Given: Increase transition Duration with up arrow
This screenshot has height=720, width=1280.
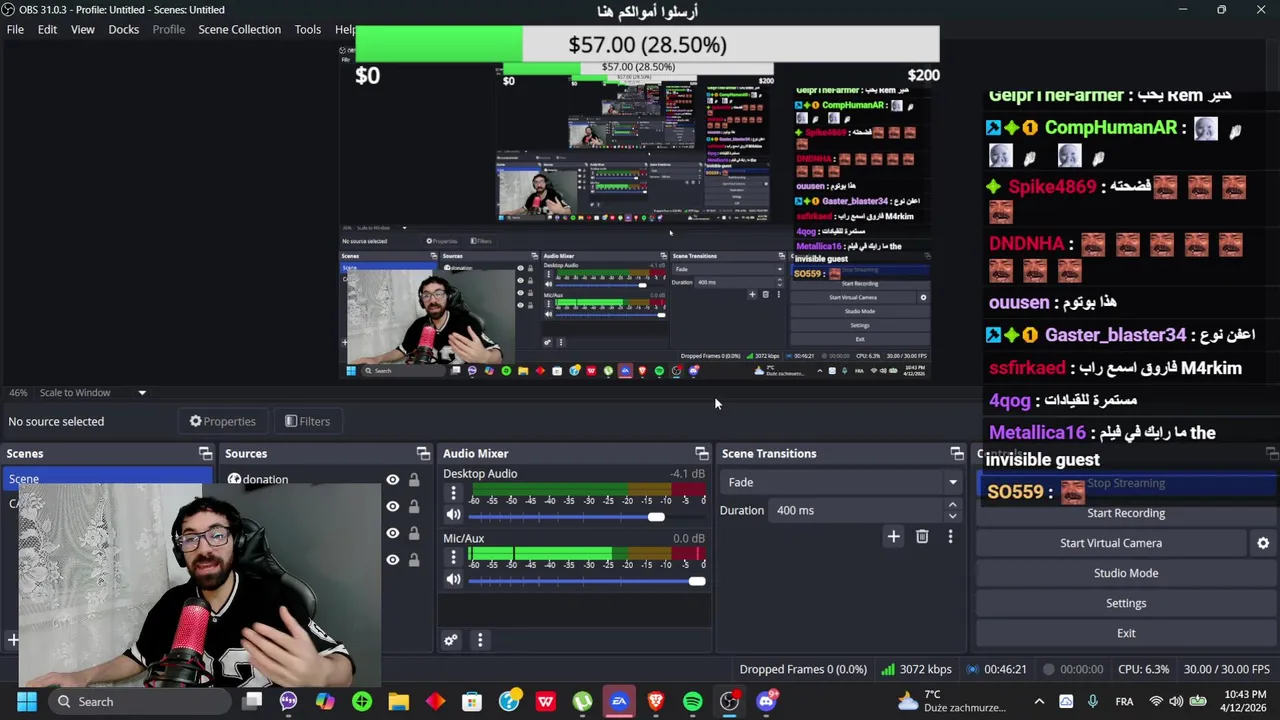Looking at the screenshot, I should 952,505.
